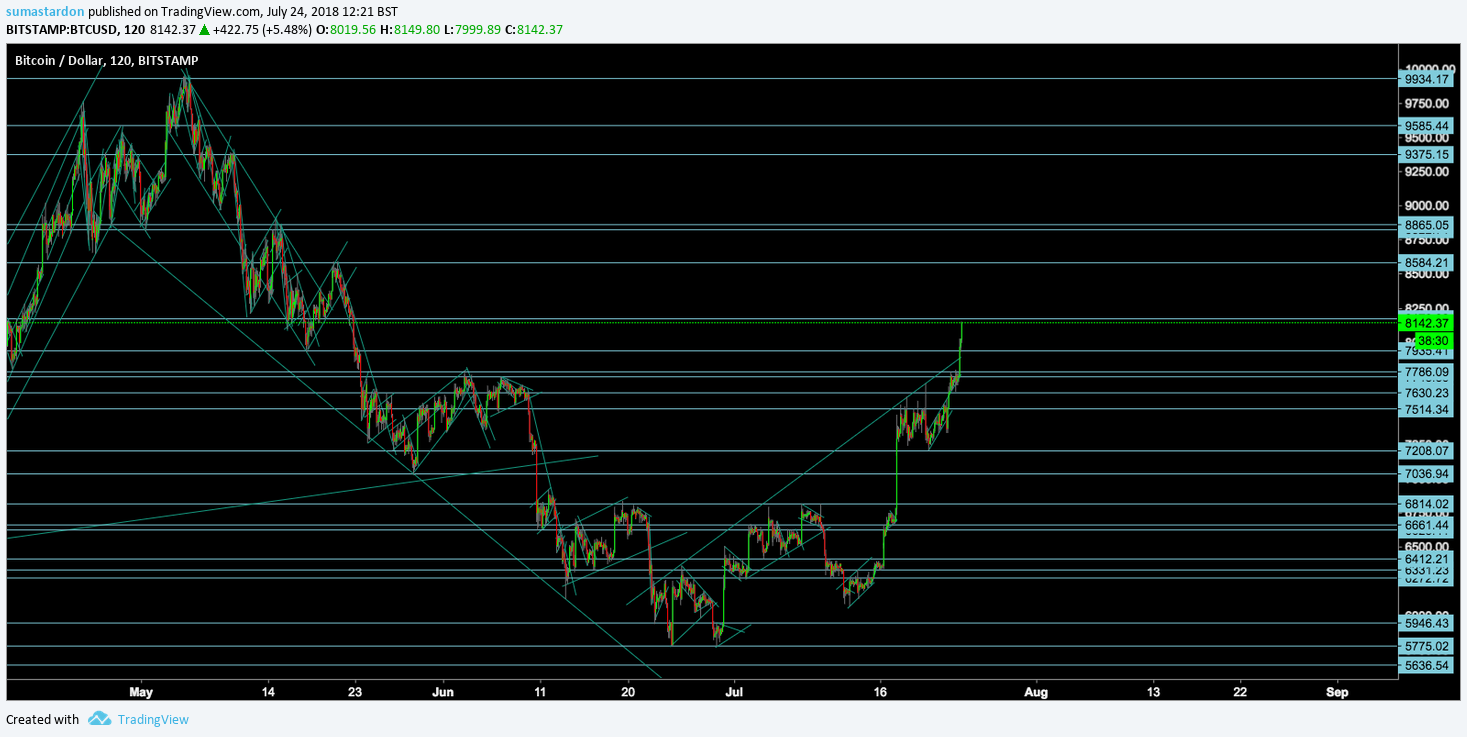Click the TradingView cloud logo icon
1467x737 pixels.
pyautogui.click(x=99, y=719)
